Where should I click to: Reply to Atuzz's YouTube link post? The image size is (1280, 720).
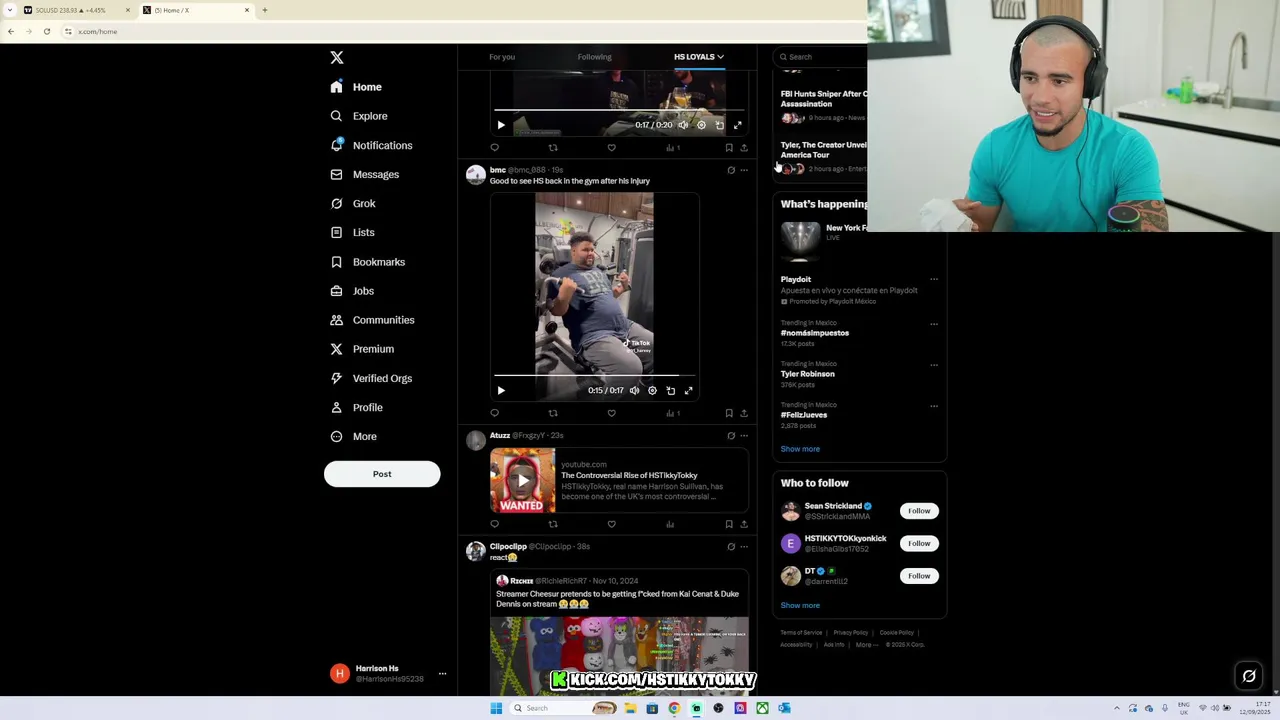[x=494, y=524]
